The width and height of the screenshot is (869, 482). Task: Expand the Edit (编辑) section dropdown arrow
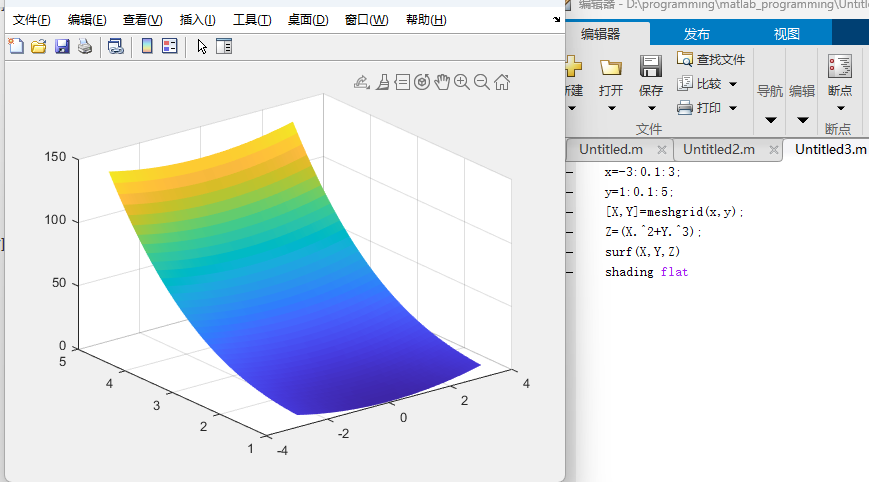(x=802, y=120)
